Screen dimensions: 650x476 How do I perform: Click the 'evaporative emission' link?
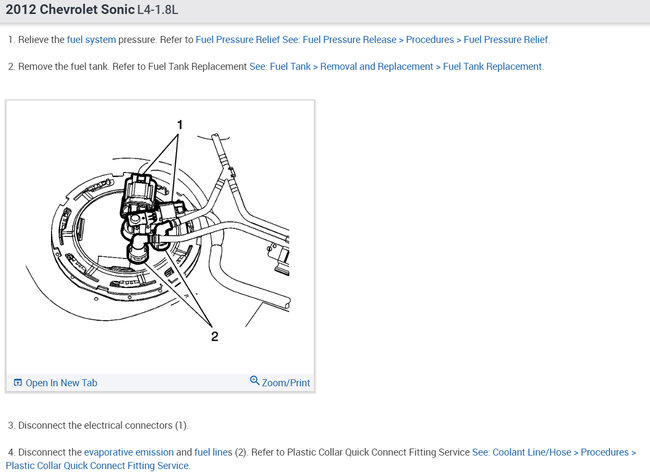pos(129,452)
